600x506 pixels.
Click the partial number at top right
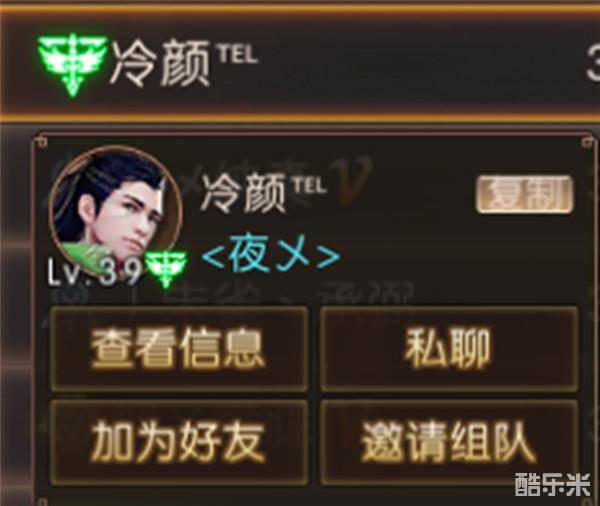pos(593,63)
